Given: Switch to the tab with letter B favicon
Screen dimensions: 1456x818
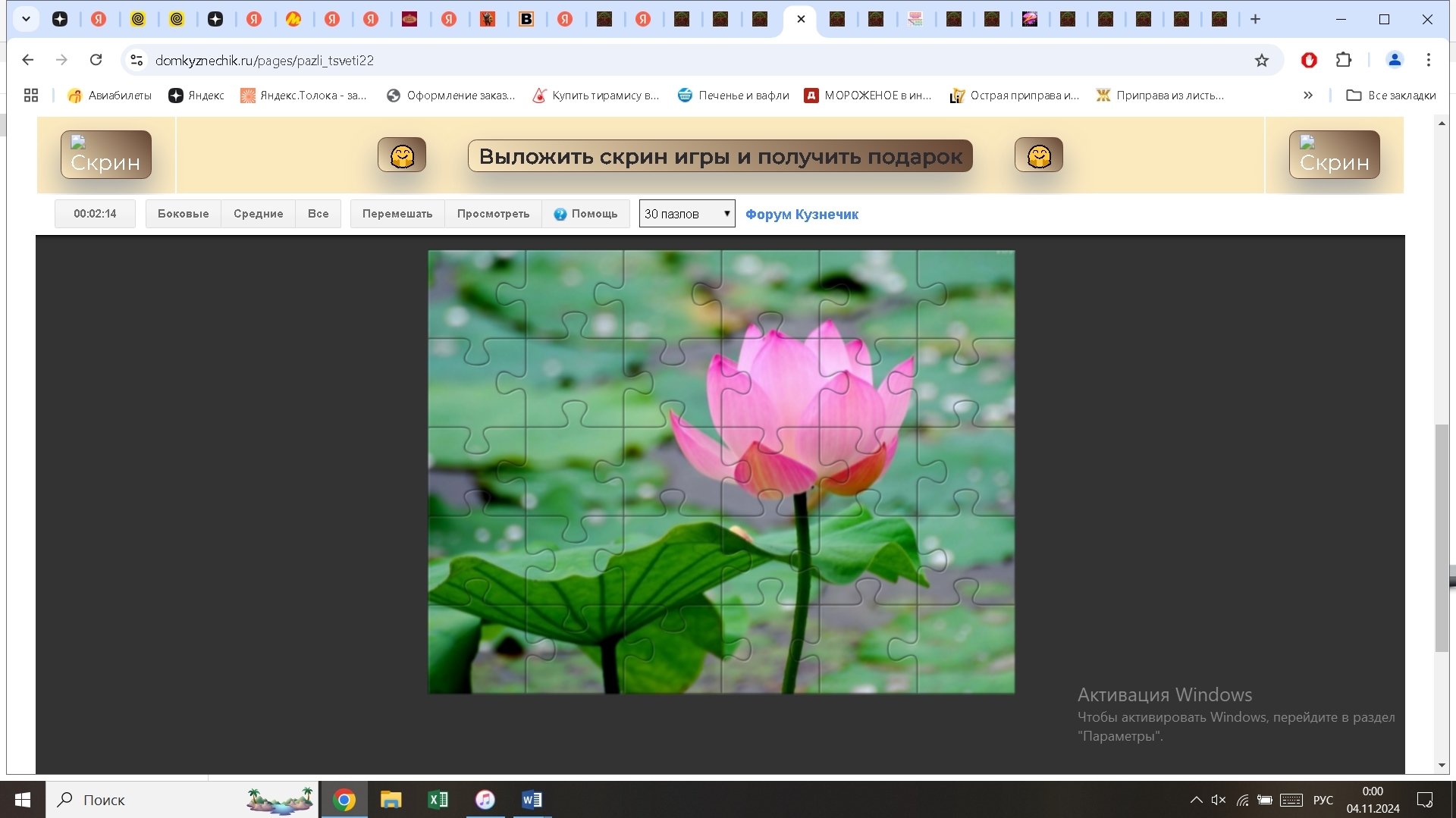Looking at the screenshot, I should click(x=526, y=20).
